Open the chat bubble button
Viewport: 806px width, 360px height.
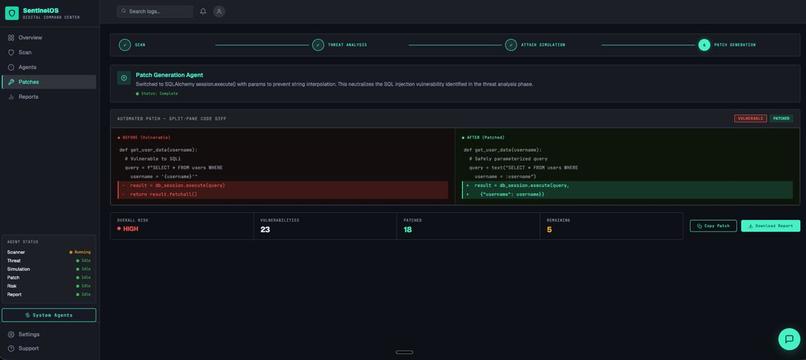[x=789, y=339]
